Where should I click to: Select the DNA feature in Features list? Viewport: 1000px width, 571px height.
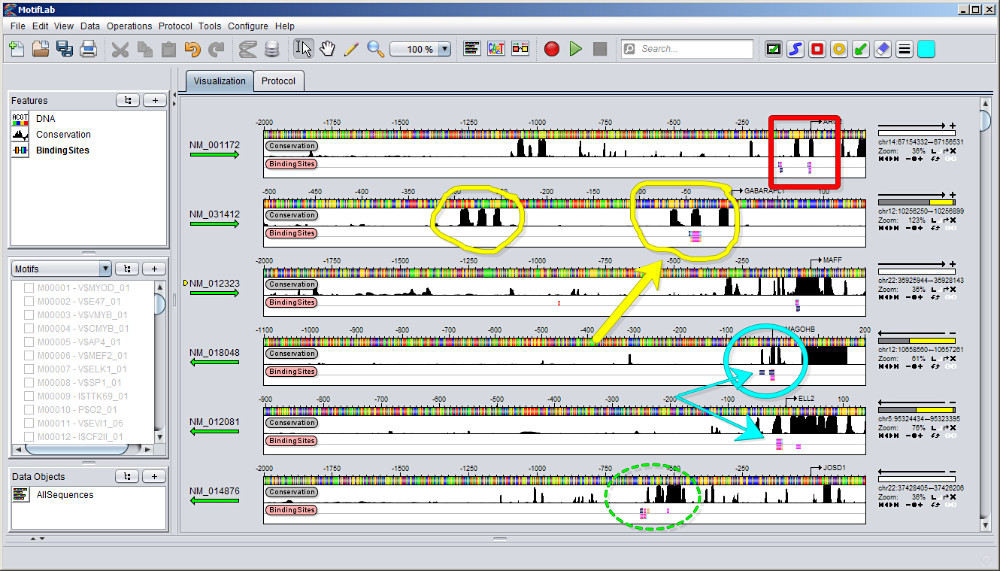coord(45,119)
